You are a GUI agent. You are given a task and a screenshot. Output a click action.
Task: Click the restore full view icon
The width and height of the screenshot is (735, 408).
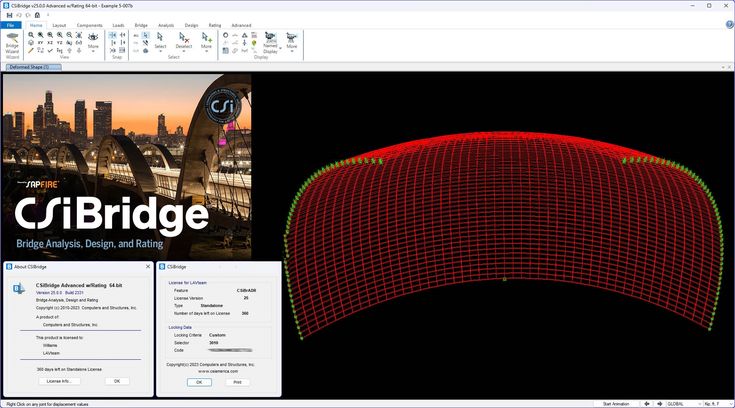[x=79, y=35]
